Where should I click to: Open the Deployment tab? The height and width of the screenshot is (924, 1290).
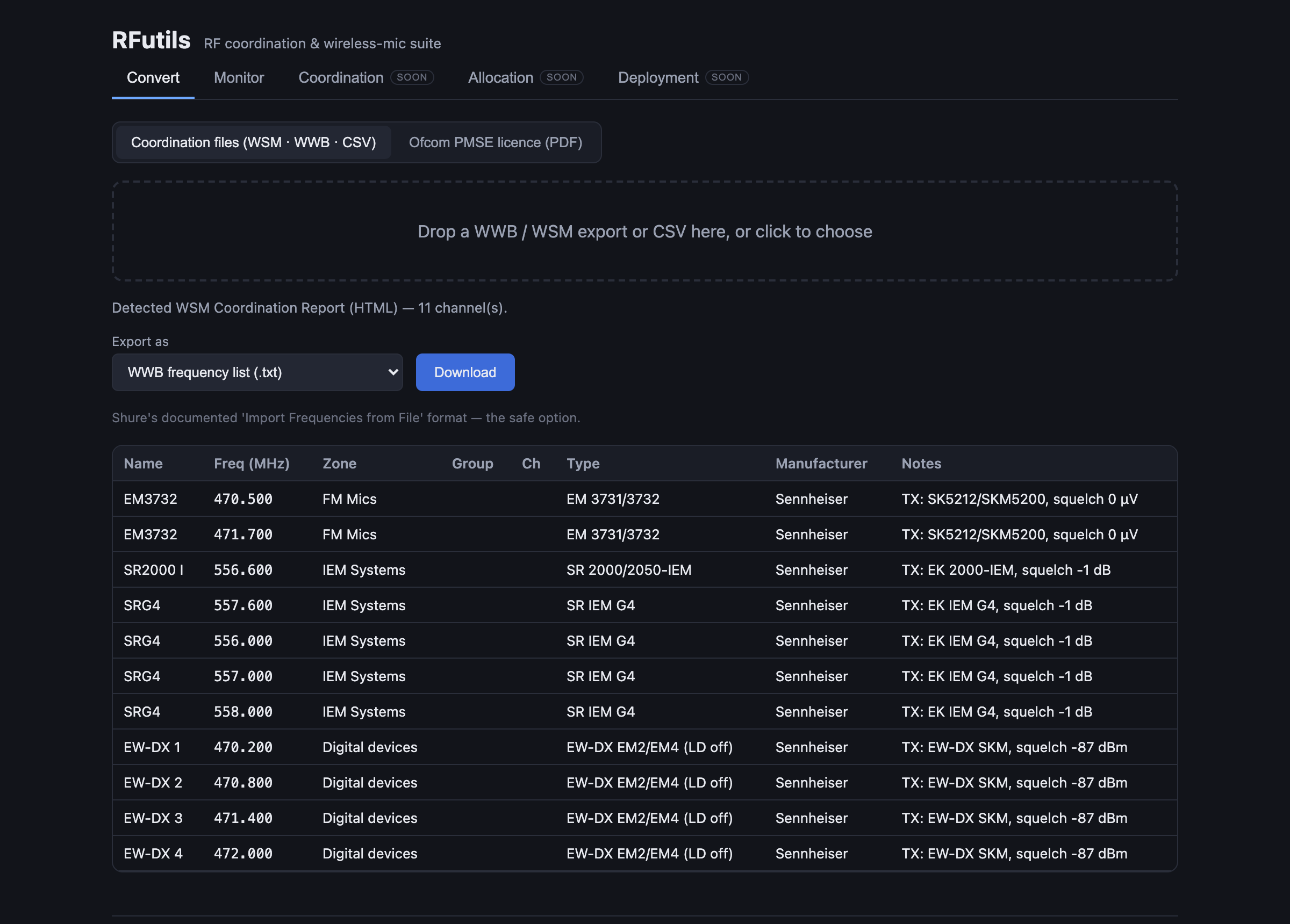[x=683, y=77]
